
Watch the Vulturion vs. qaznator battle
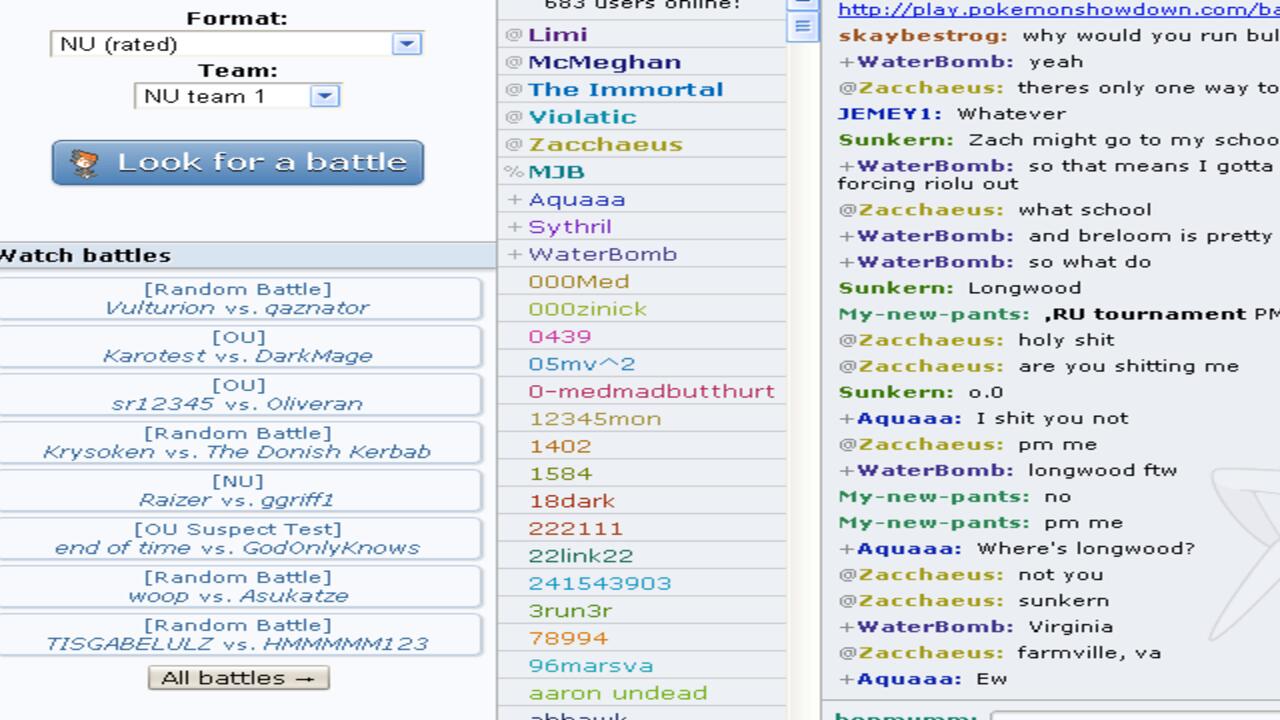pos(238,299)
